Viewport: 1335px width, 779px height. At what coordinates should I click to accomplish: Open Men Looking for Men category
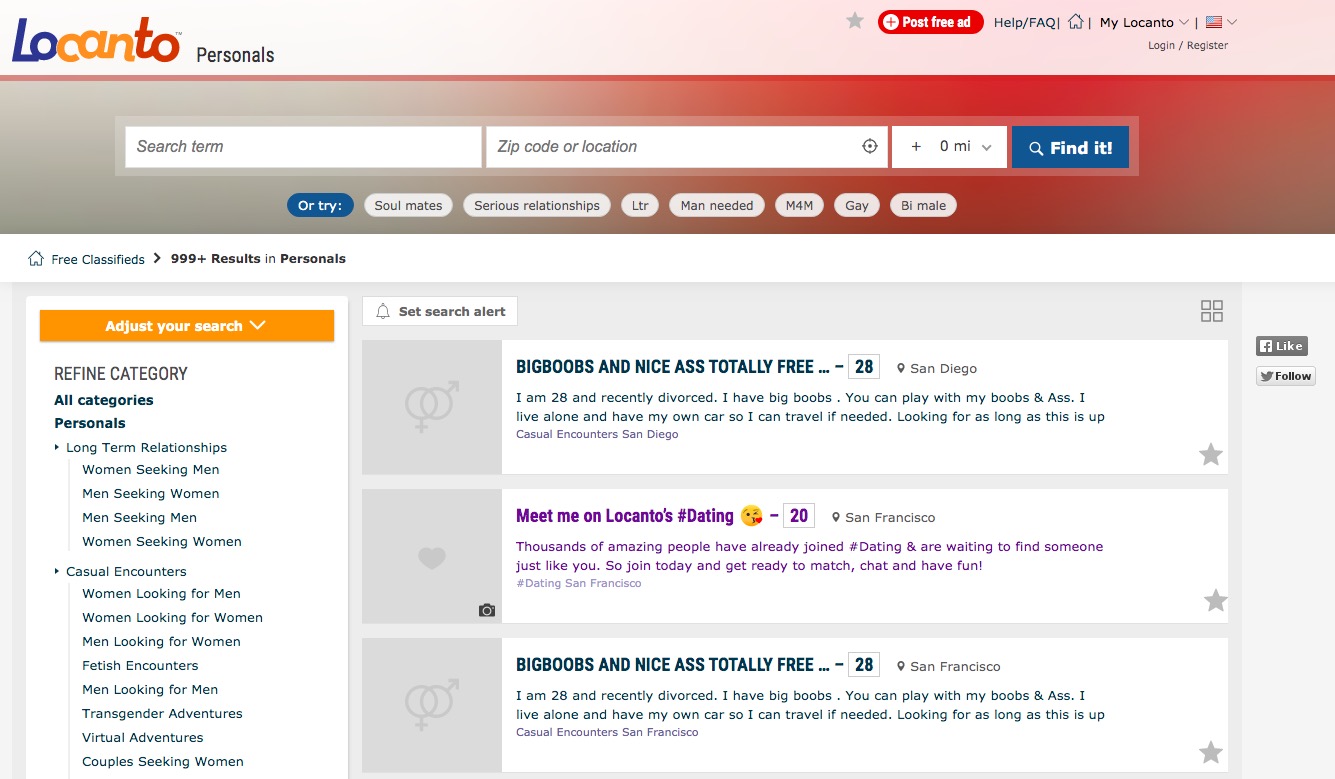(x=150, y=689)
